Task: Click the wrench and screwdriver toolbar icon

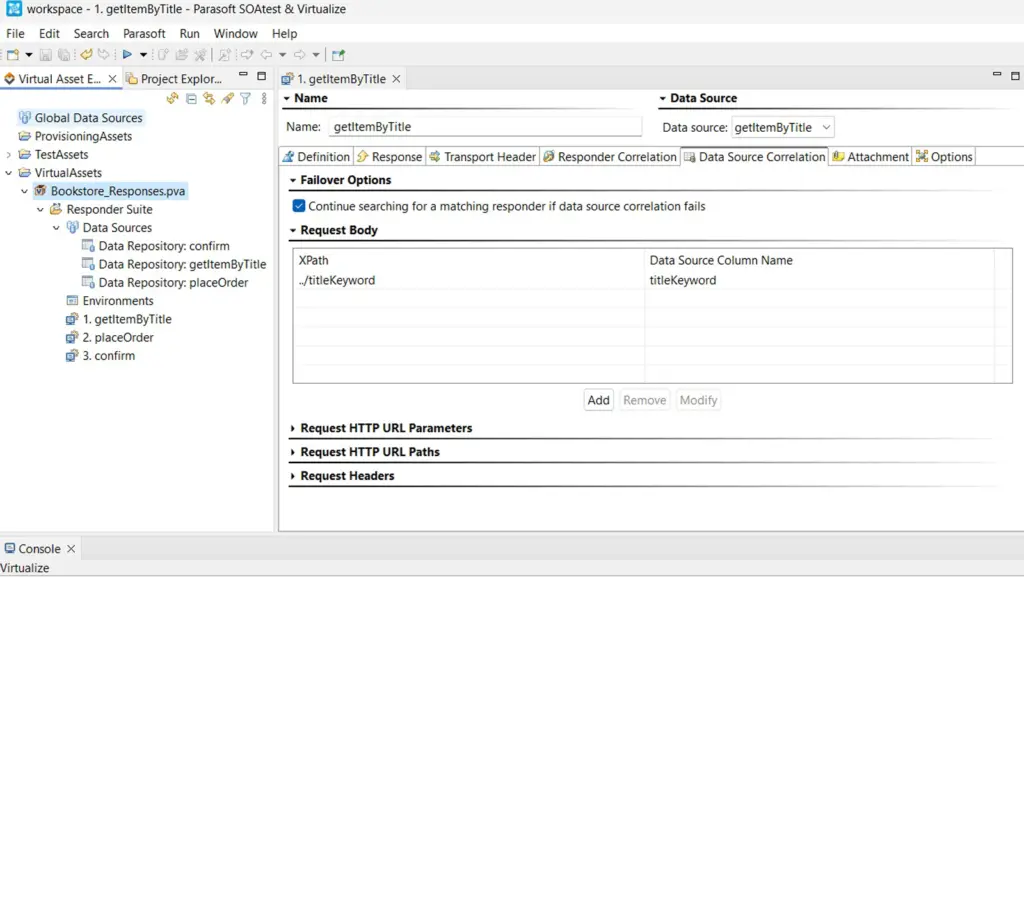Action: click(200, 55)
